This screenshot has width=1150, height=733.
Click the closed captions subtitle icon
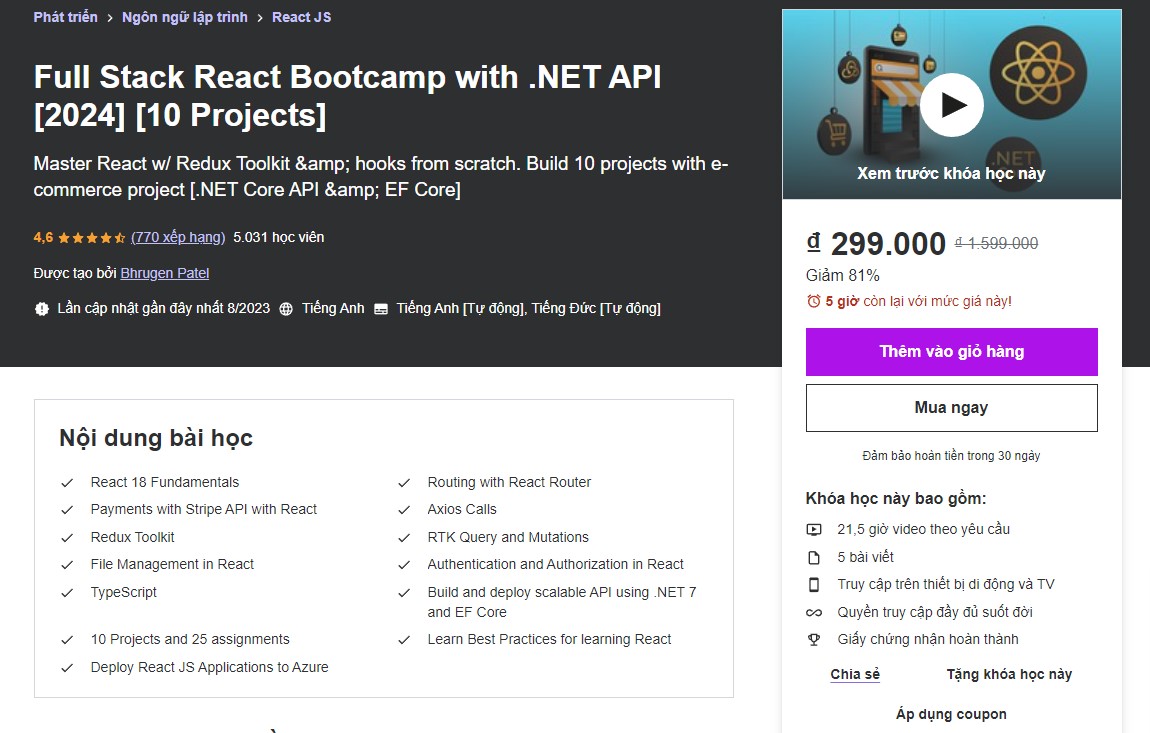coord(381,309)
